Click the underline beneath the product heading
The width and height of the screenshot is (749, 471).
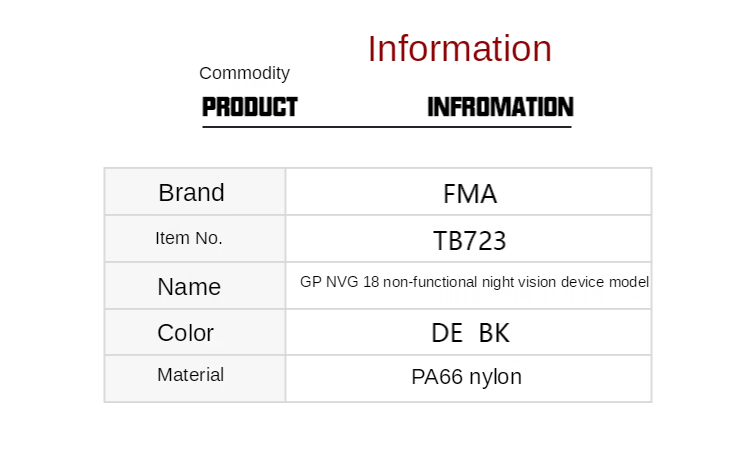pyautogui.click(x=387, y=127)
